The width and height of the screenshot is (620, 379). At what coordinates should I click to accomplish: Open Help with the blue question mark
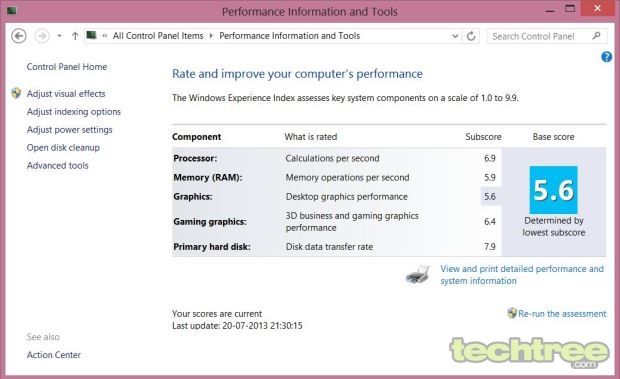pos(606,57)
